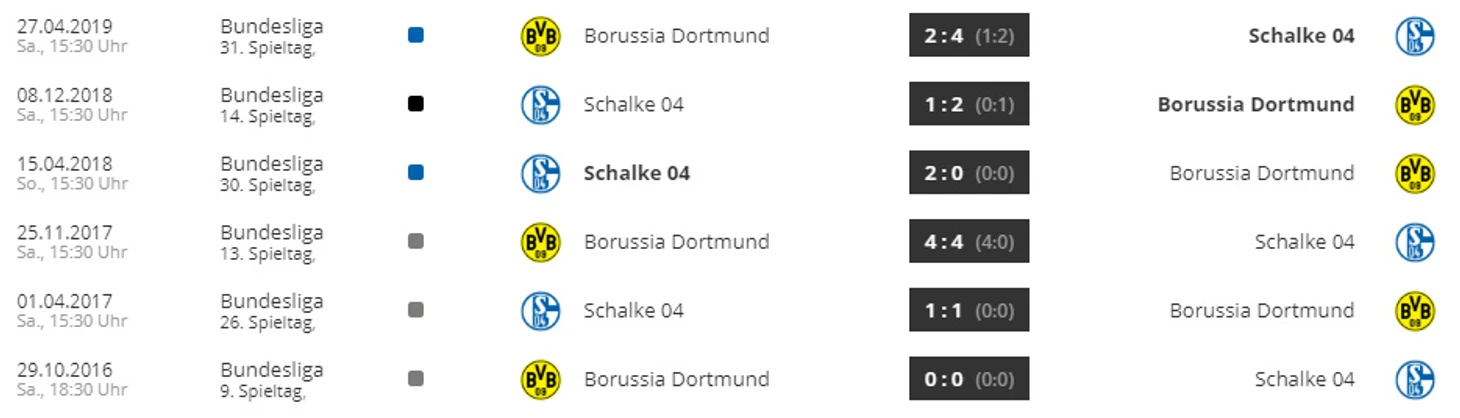This screenshot has height=418, width=1460.
Task: Click Bundesliga 9. Spieltag link
Action: tap(271, 380)
